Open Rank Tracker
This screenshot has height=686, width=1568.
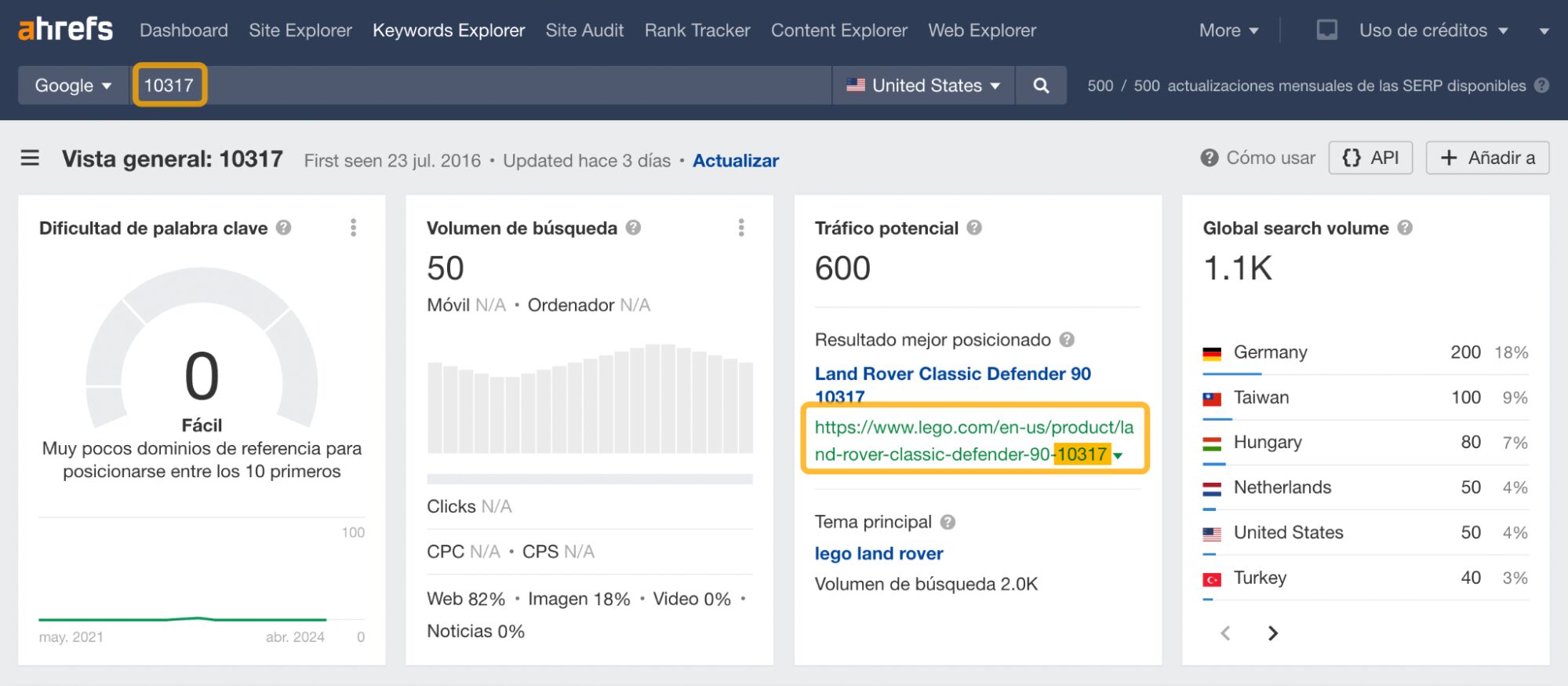tap(697, 31)
